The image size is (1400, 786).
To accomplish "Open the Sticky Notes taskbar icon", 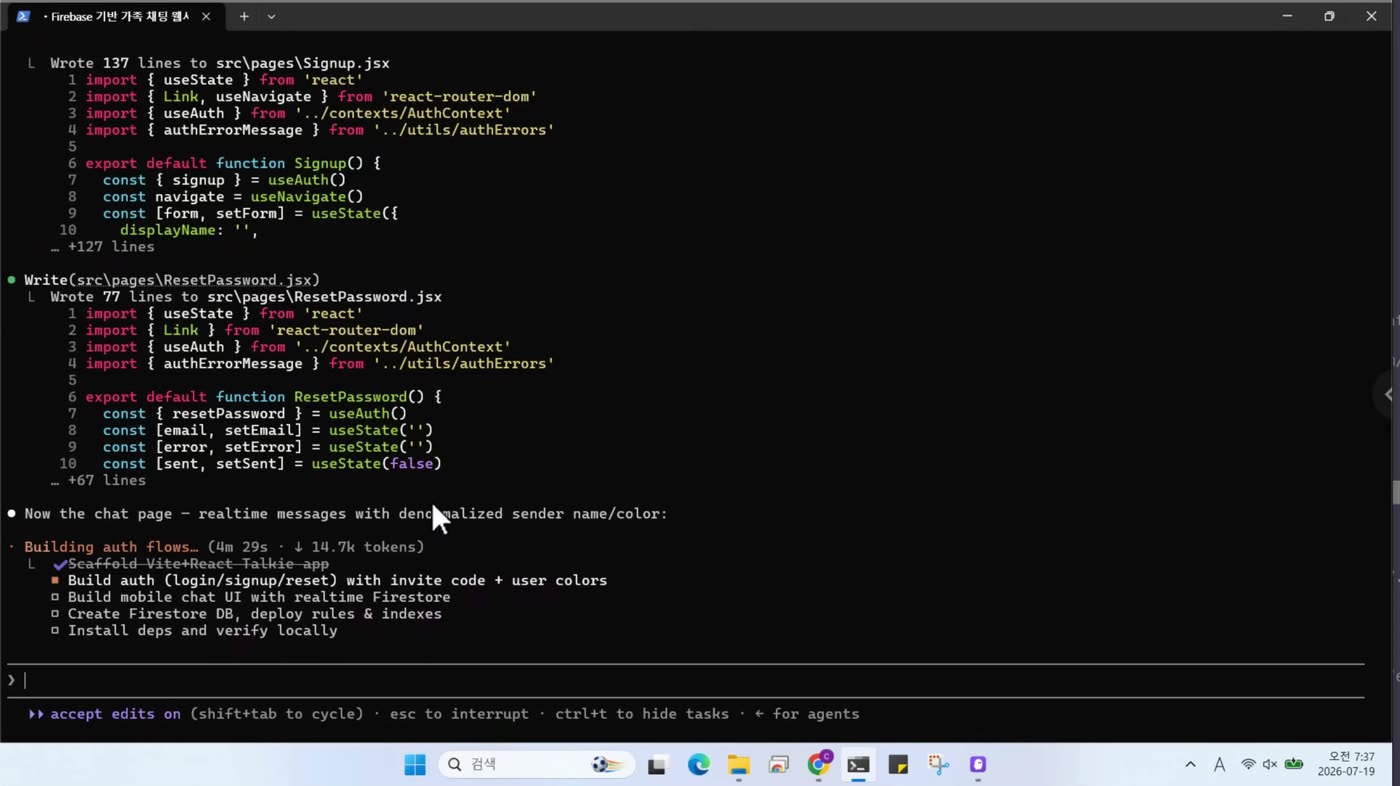I will (x=898, y=765).
